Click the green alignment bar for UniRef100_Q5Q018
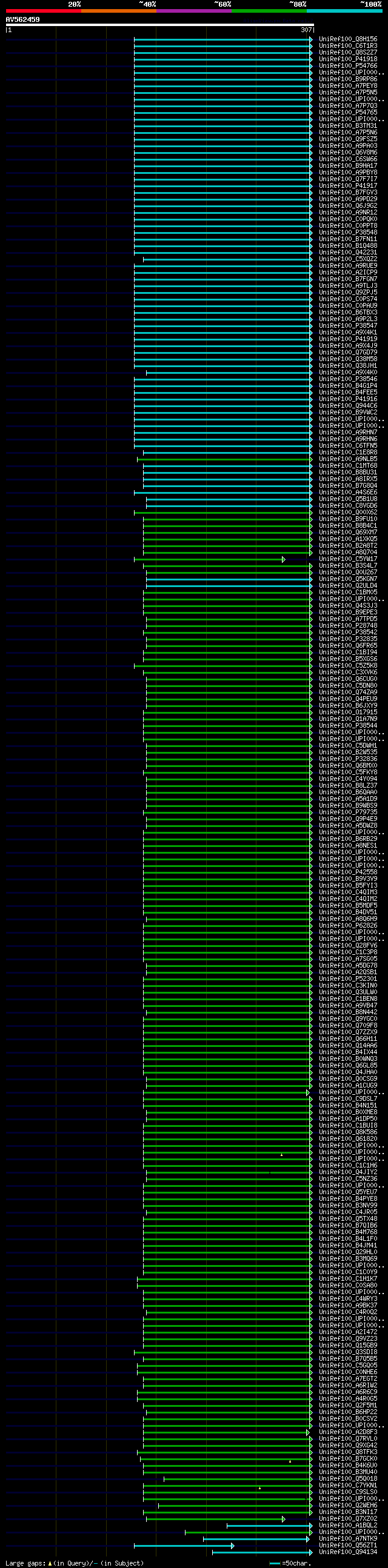Image resolution: width=388 pixels, height=1568 pixels. click(x=238, y=1479)
